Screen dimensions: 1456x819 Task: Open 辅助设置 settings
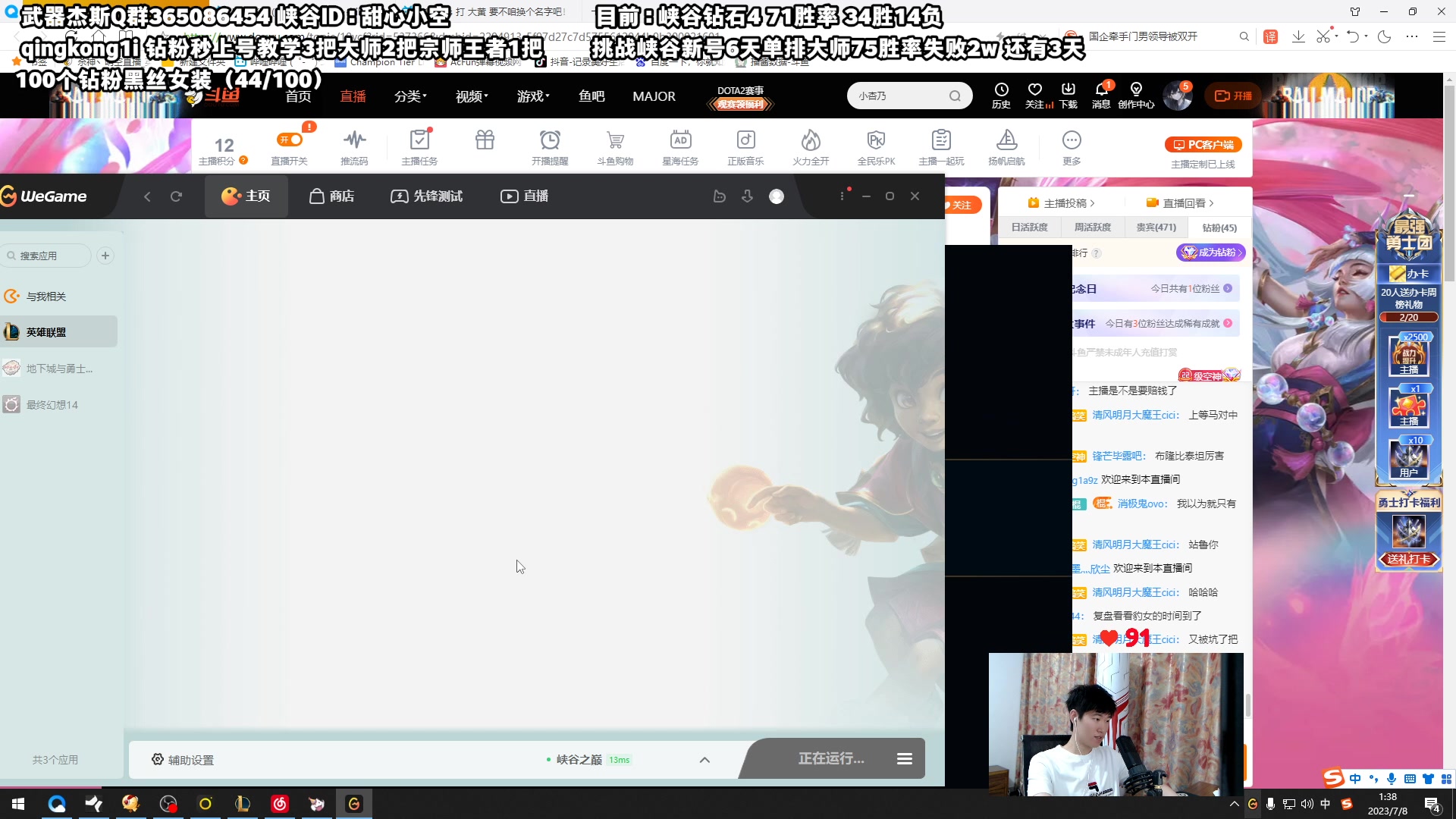[x=183, y=760]
